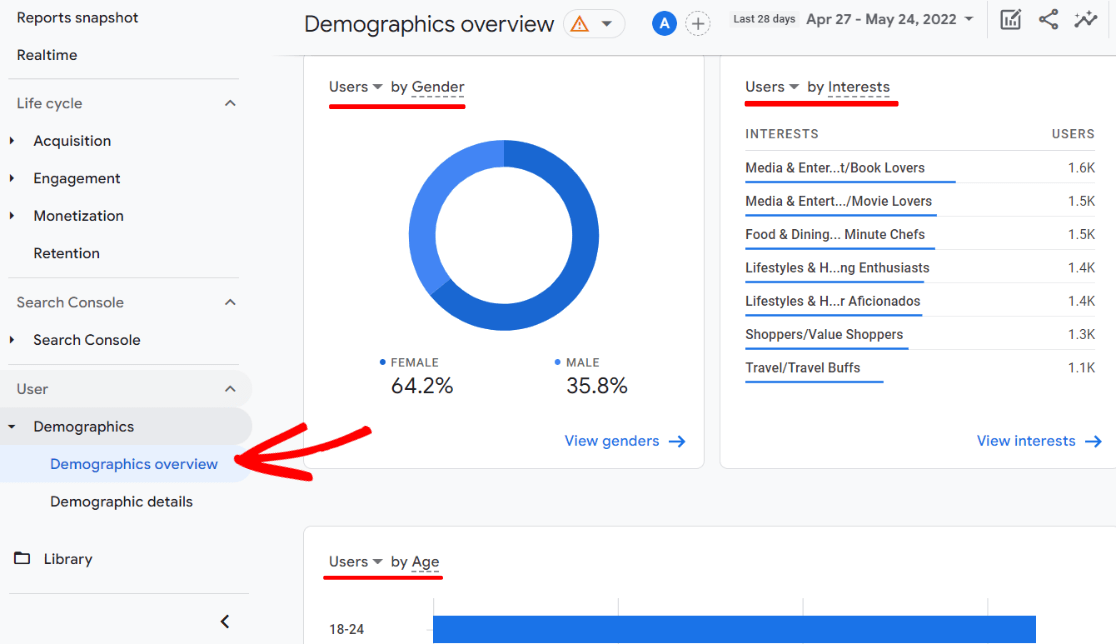Click the Share this report icon
This screenshot has width=1116, height=644.
(x=1048, y=18)
